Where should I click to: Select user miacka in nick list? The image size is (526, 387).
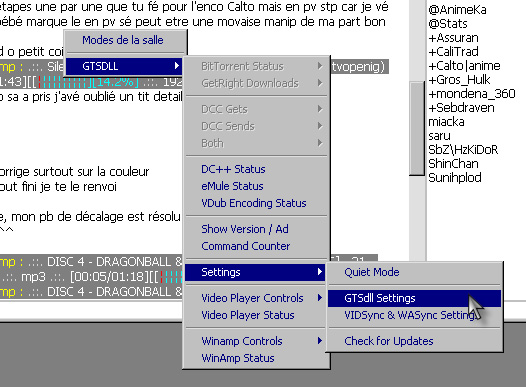[x=446, y=122]
